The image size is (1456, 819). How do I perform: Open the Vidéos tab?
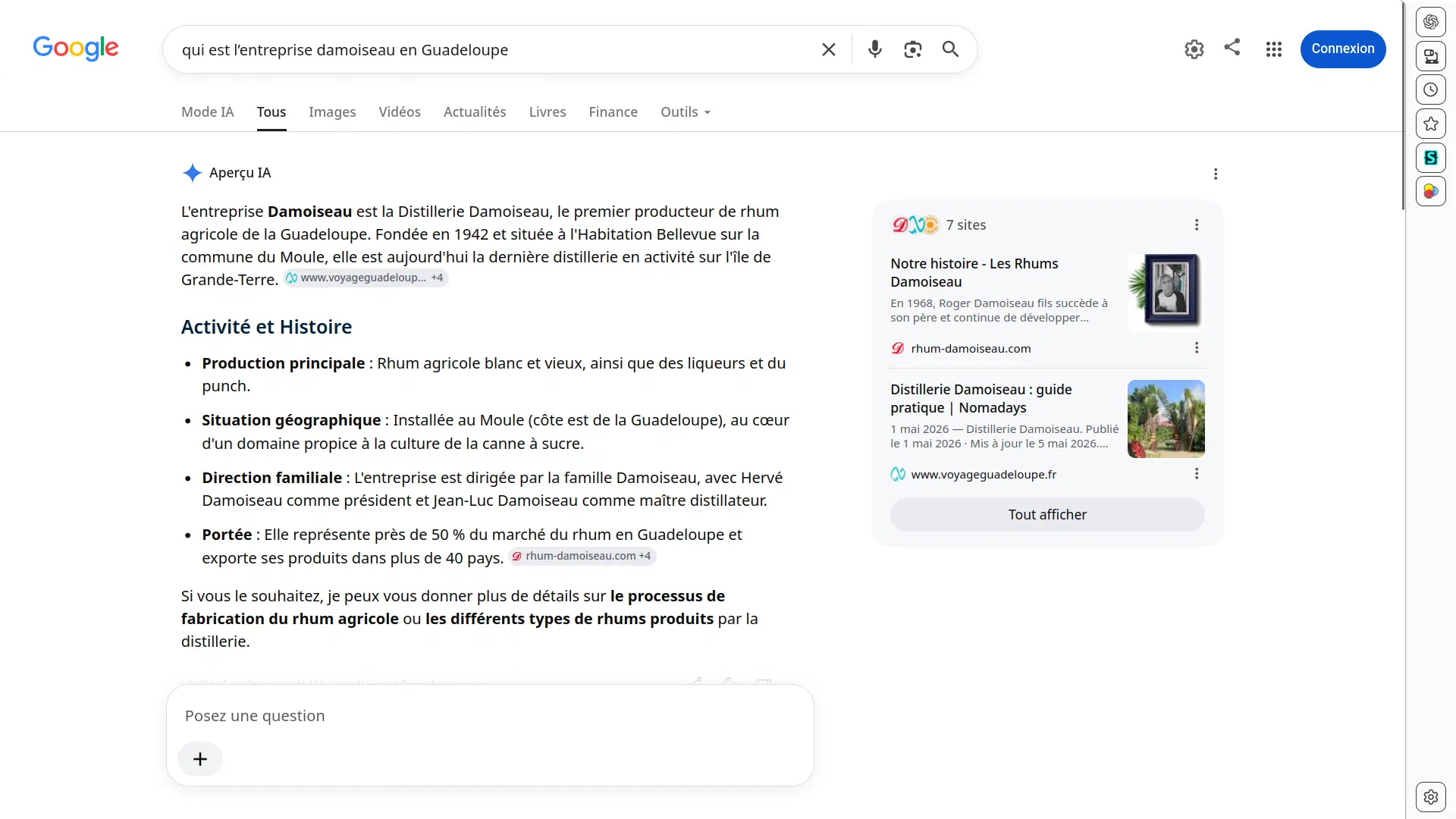(x=400, y=112)
